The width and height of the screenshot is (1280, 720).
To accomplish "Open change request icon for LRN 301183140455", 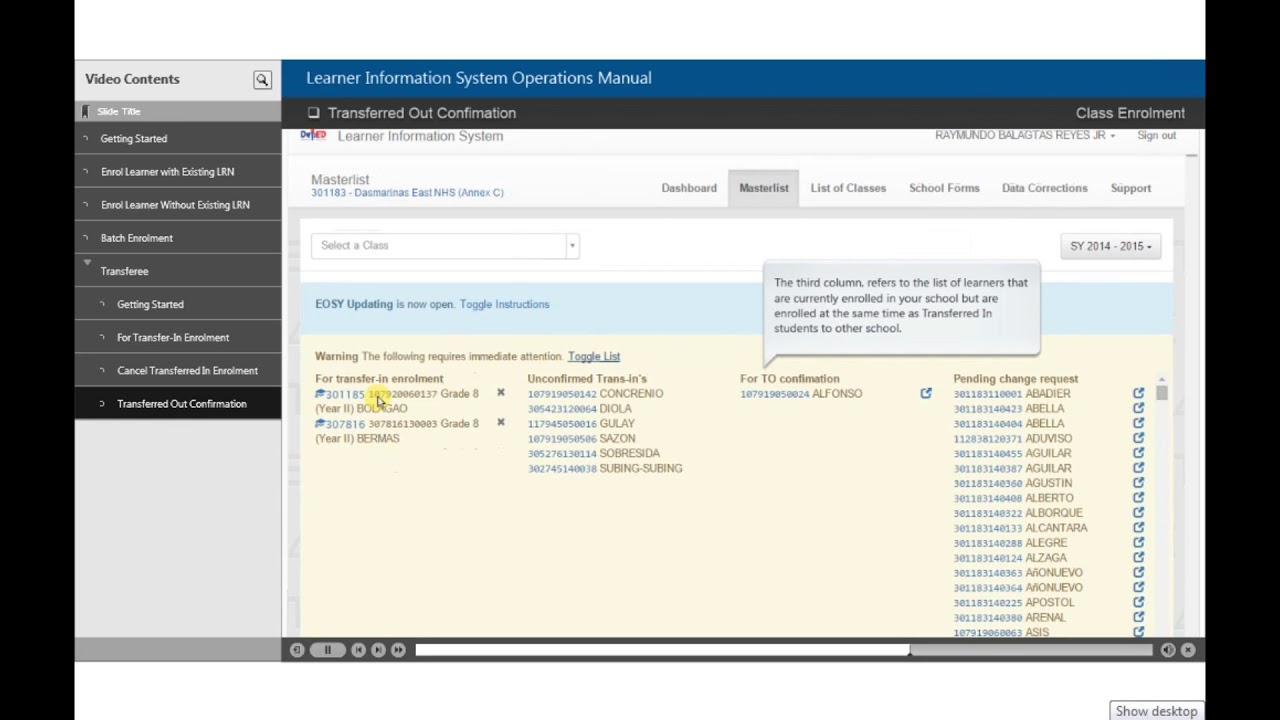I will coord(1138,454).
